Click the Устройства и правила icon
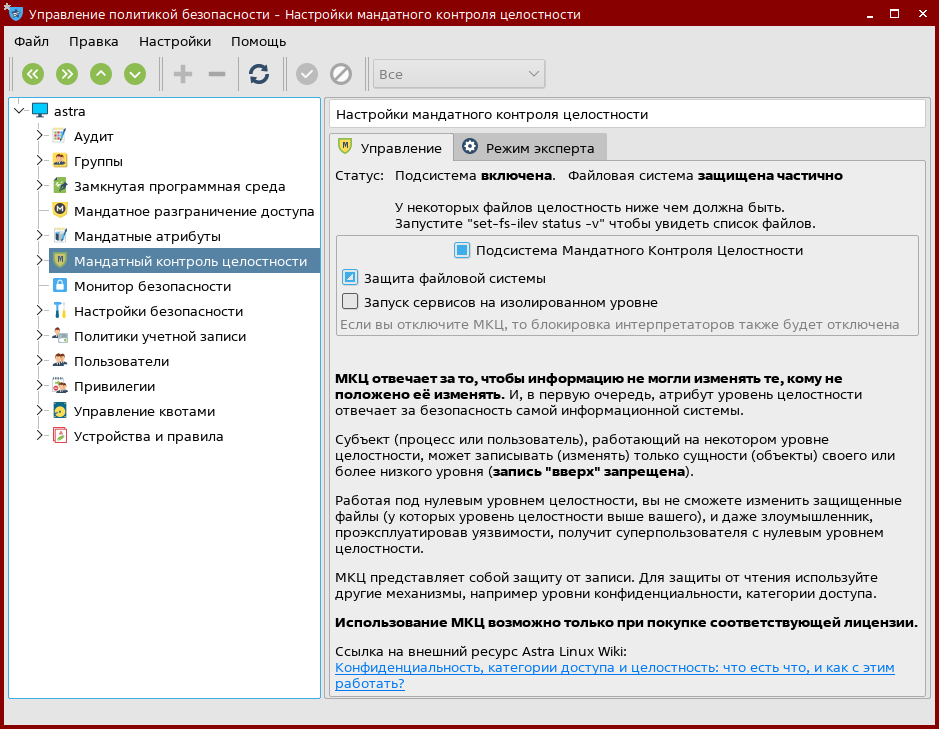This screenshot has width=939, height=729. tap(60, 436)
